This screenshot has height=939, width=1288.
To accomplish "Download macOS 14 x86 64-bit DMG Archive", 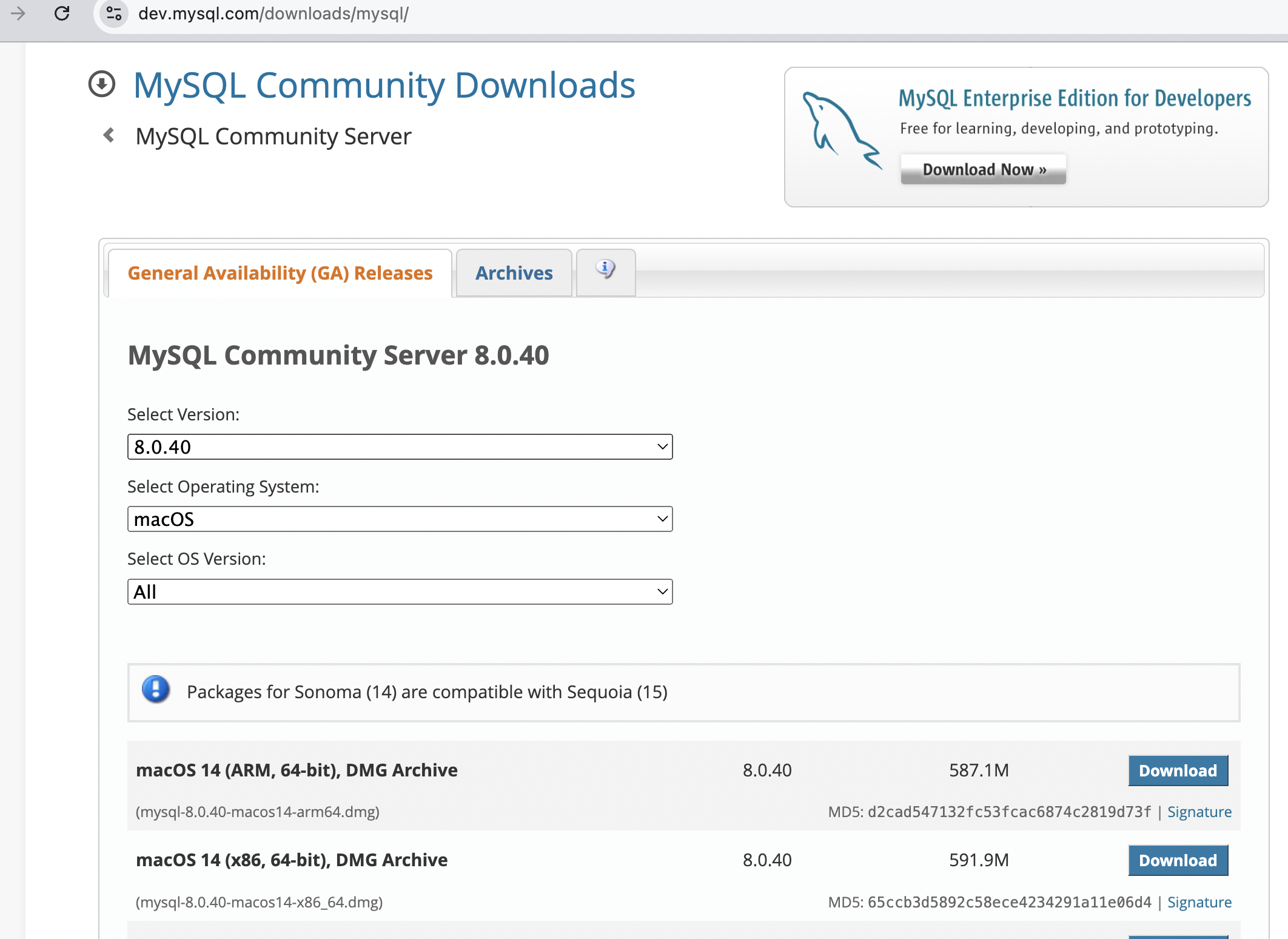I will click(1178, 860).
